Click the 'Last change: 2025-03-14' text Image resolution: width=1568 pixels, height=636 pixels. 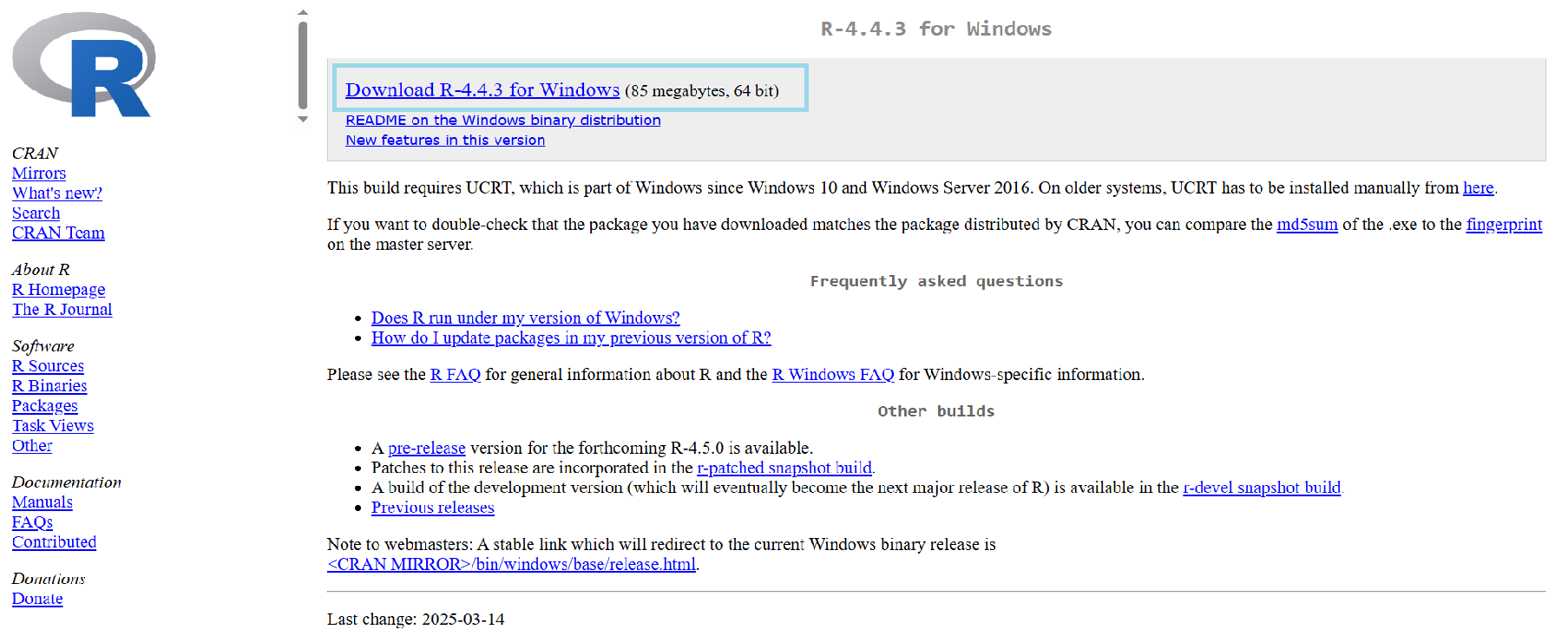(x=416, y=619)
